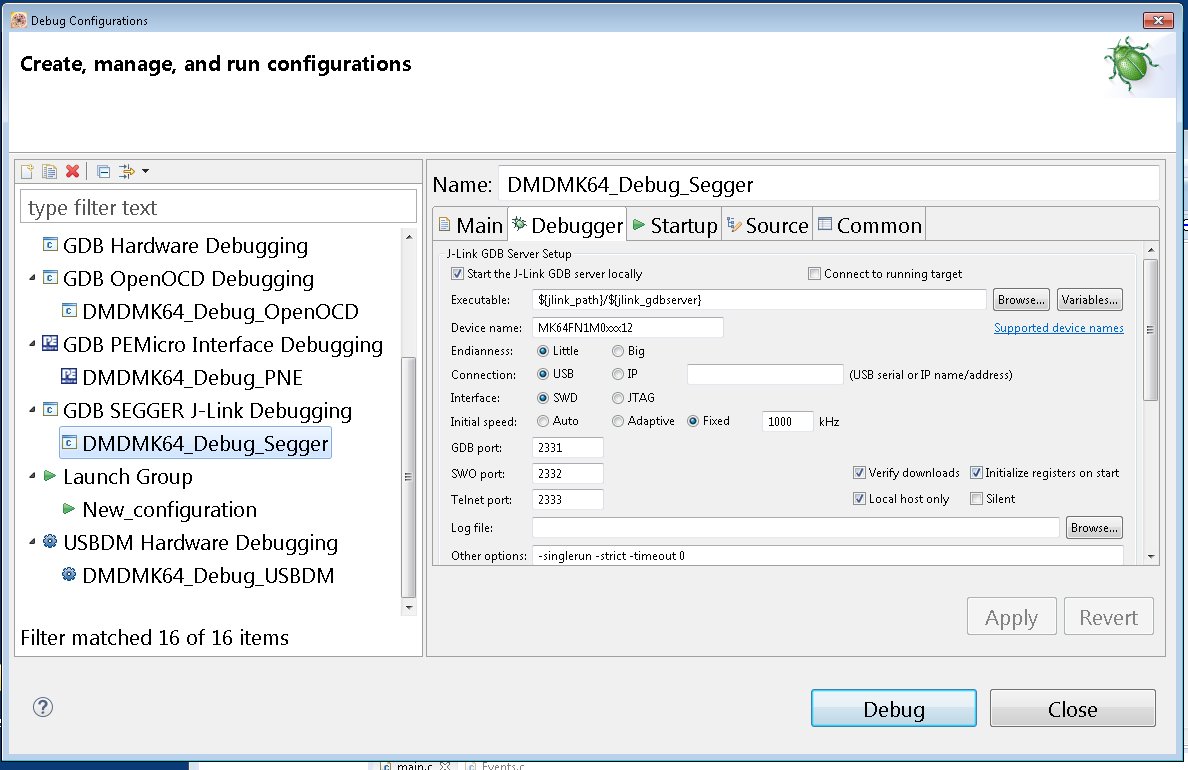
Task: Select Little endianness radio button
Action: click(x=543, y=351)
